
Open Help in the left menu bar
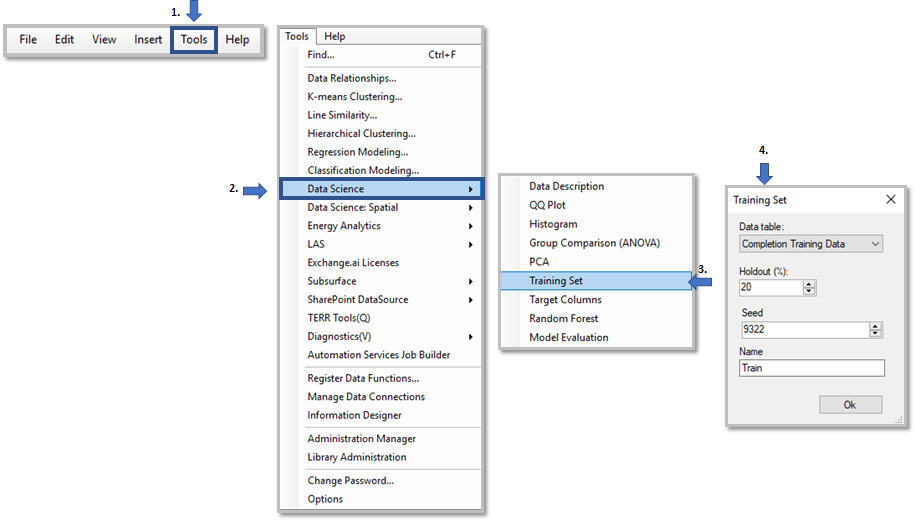[x=237, y=40]
